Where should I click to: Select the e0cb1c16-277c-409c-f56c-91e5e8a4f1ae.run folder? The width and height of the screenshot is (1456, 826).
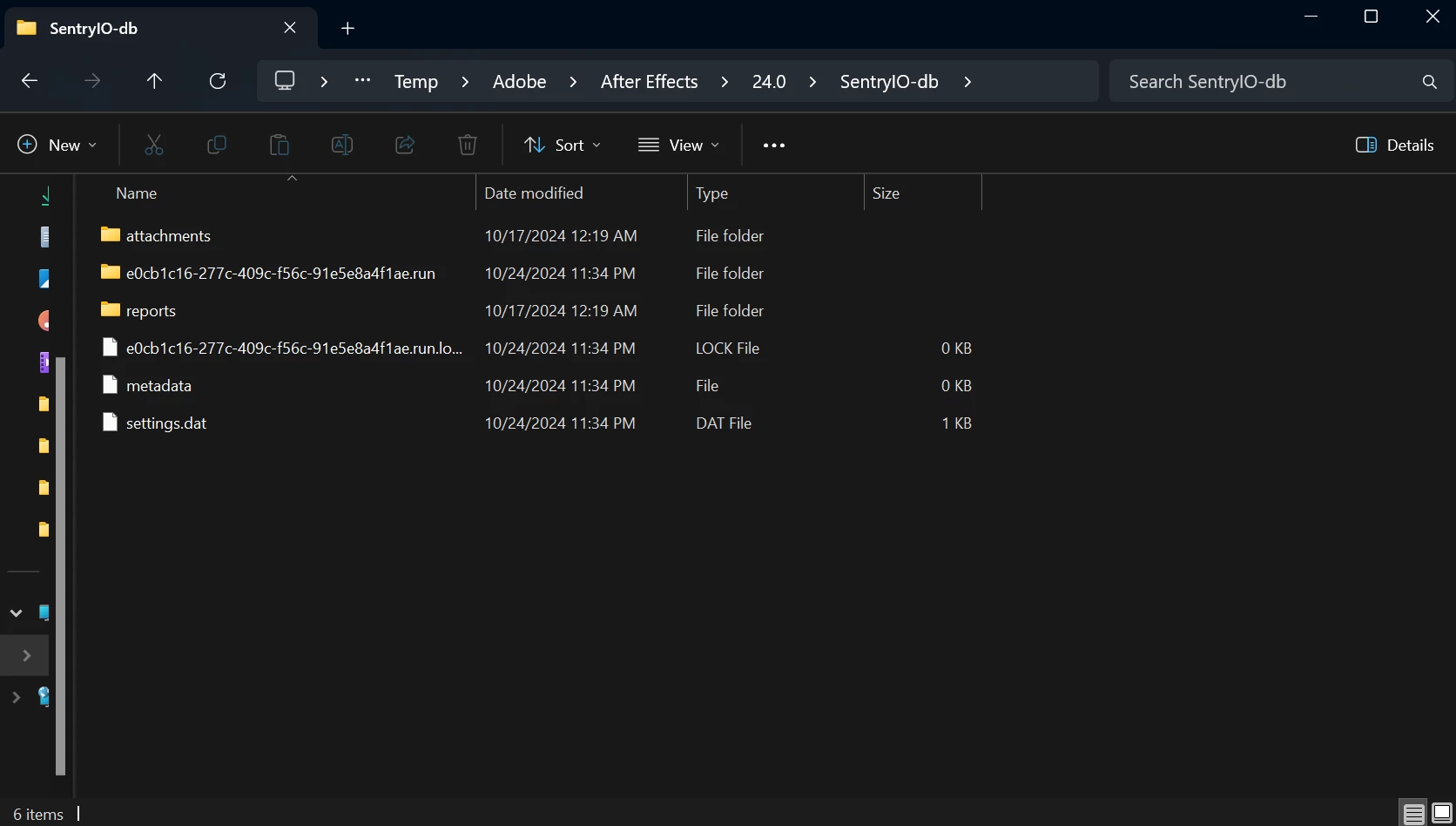coord(280,274)
